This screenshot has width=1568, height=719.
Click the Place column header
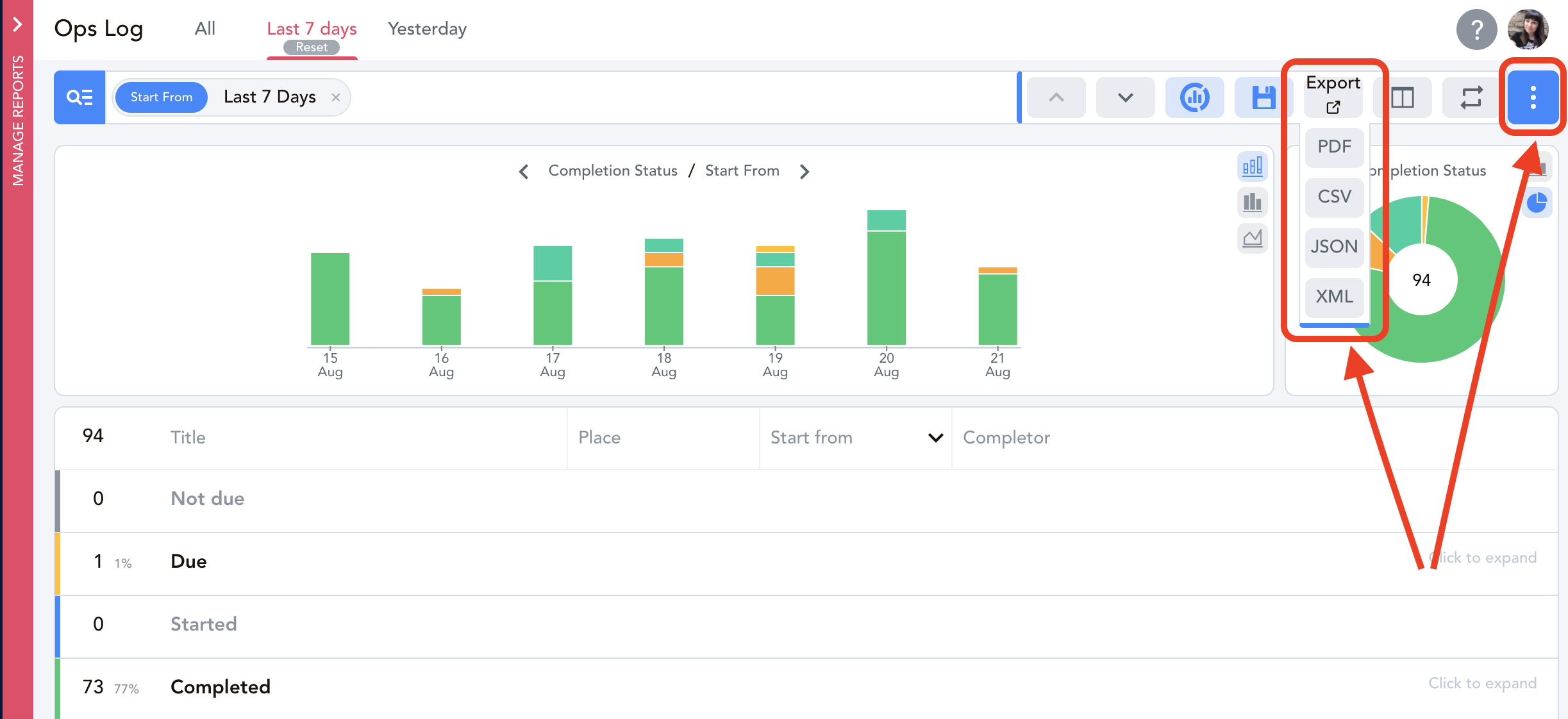coord(599,438)
